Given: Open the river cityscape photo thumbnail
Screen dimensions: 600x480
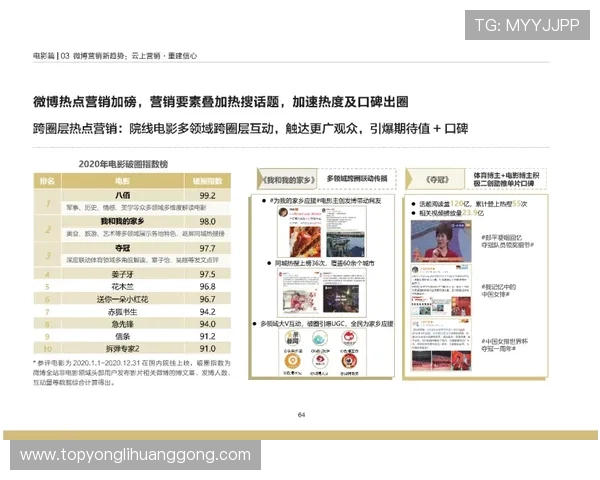Looking at the screenshot, I should click(346, 244).
